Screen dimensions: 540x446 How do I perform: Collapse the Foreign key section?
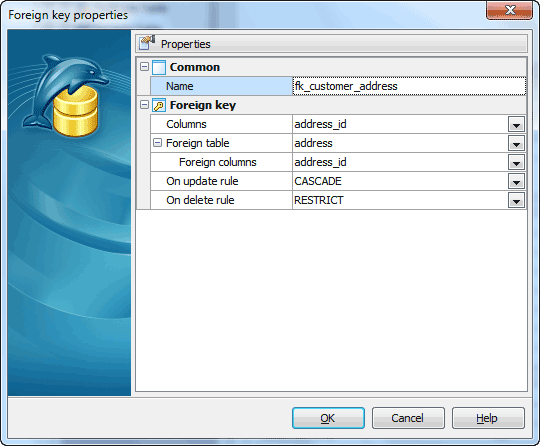pyautogui.click(x=145, y=104)
